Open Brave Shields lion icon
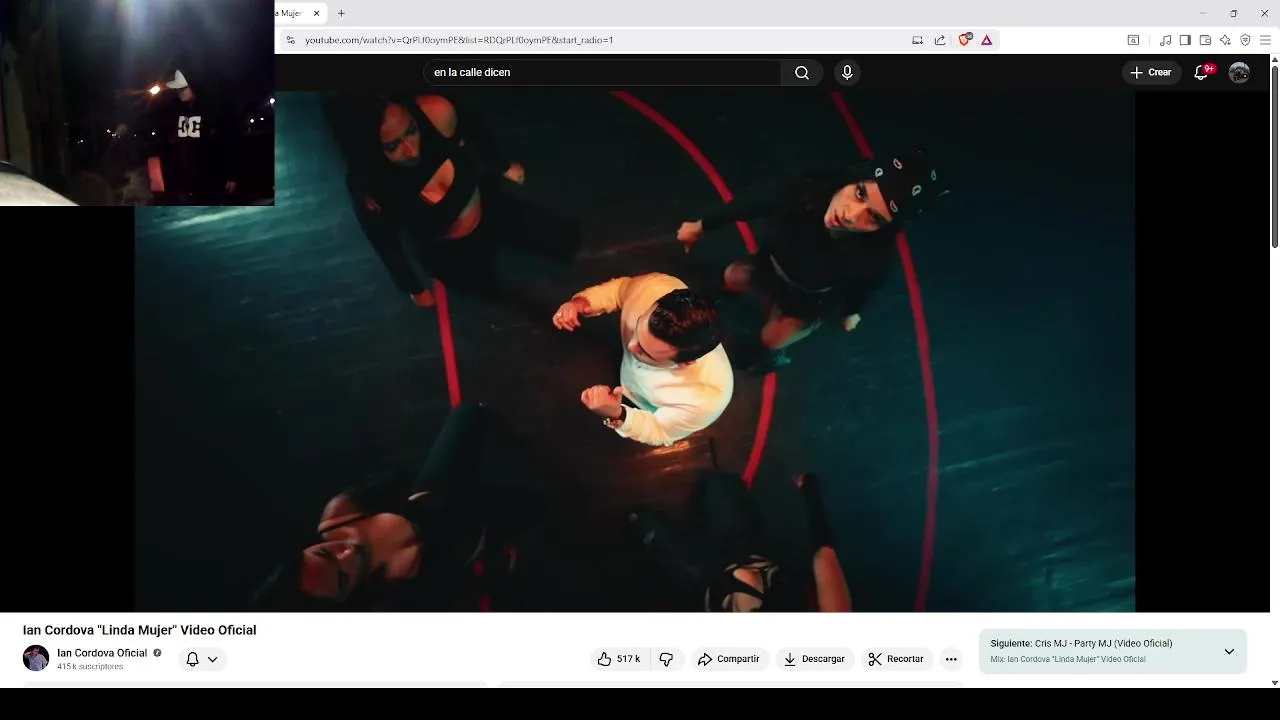This screenshot has width=1280, height=720. click(965, 40)
